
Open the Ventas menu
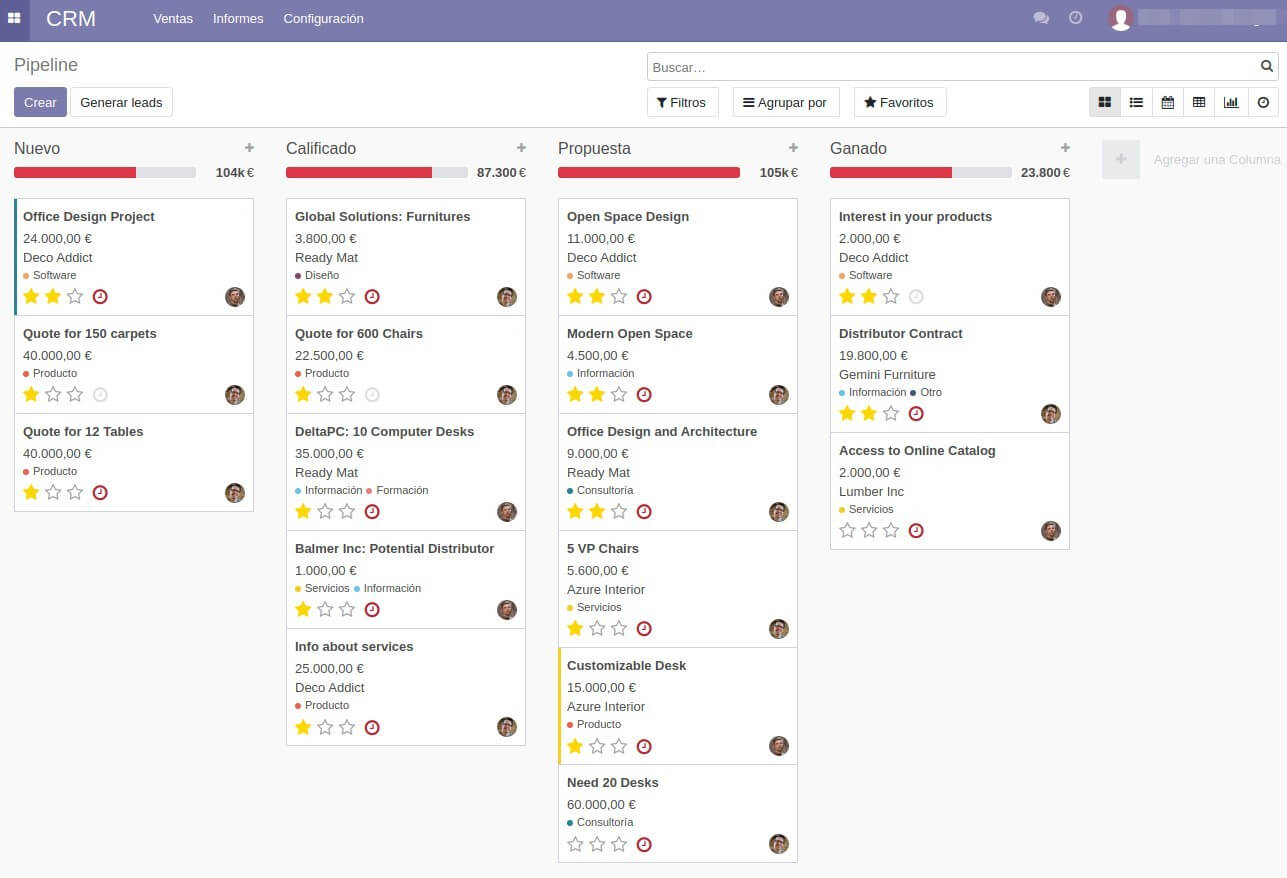pos(172,18)
